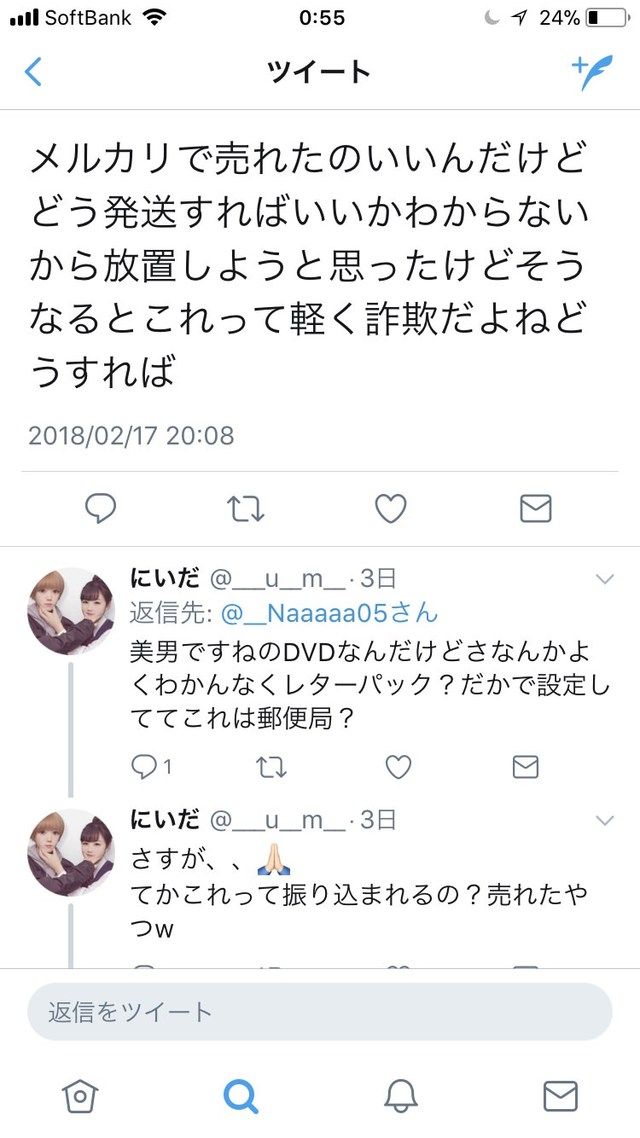Switch to the Search tab

tap(240, 1095)
